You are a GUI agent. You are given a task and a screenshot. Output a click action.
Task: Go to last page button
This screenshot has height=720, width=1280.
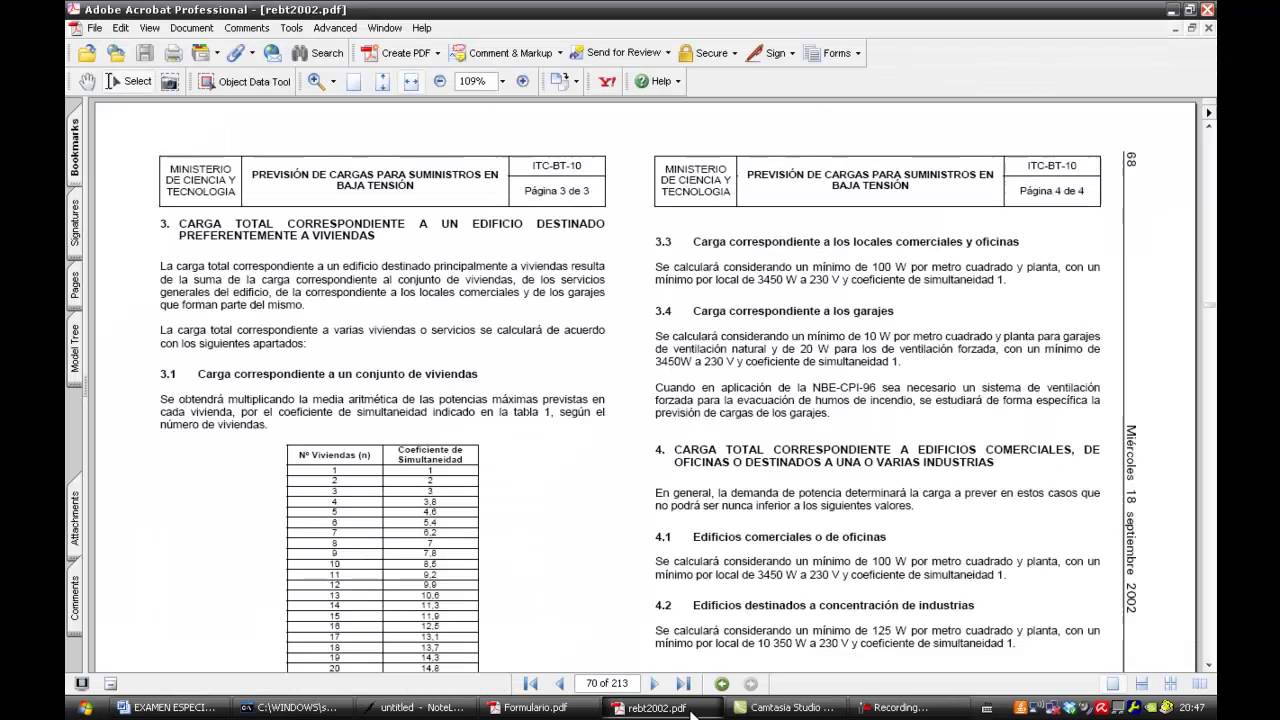pyautogui.click(x=683, y=684)
